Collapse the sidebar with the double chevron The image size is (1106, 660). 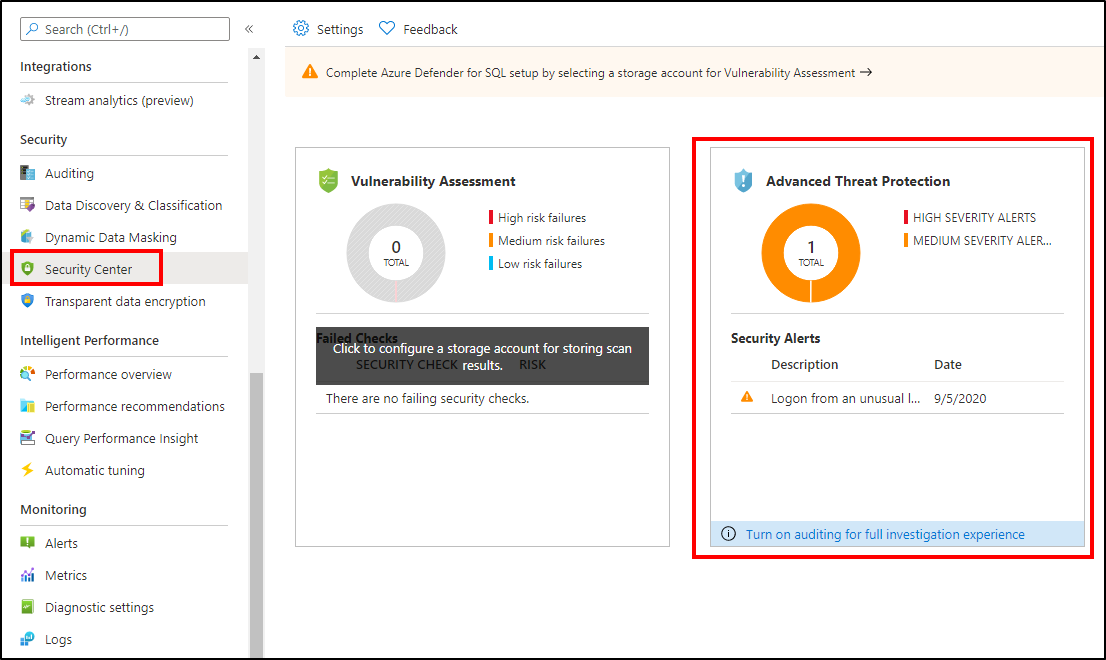(x=249, y=28)
